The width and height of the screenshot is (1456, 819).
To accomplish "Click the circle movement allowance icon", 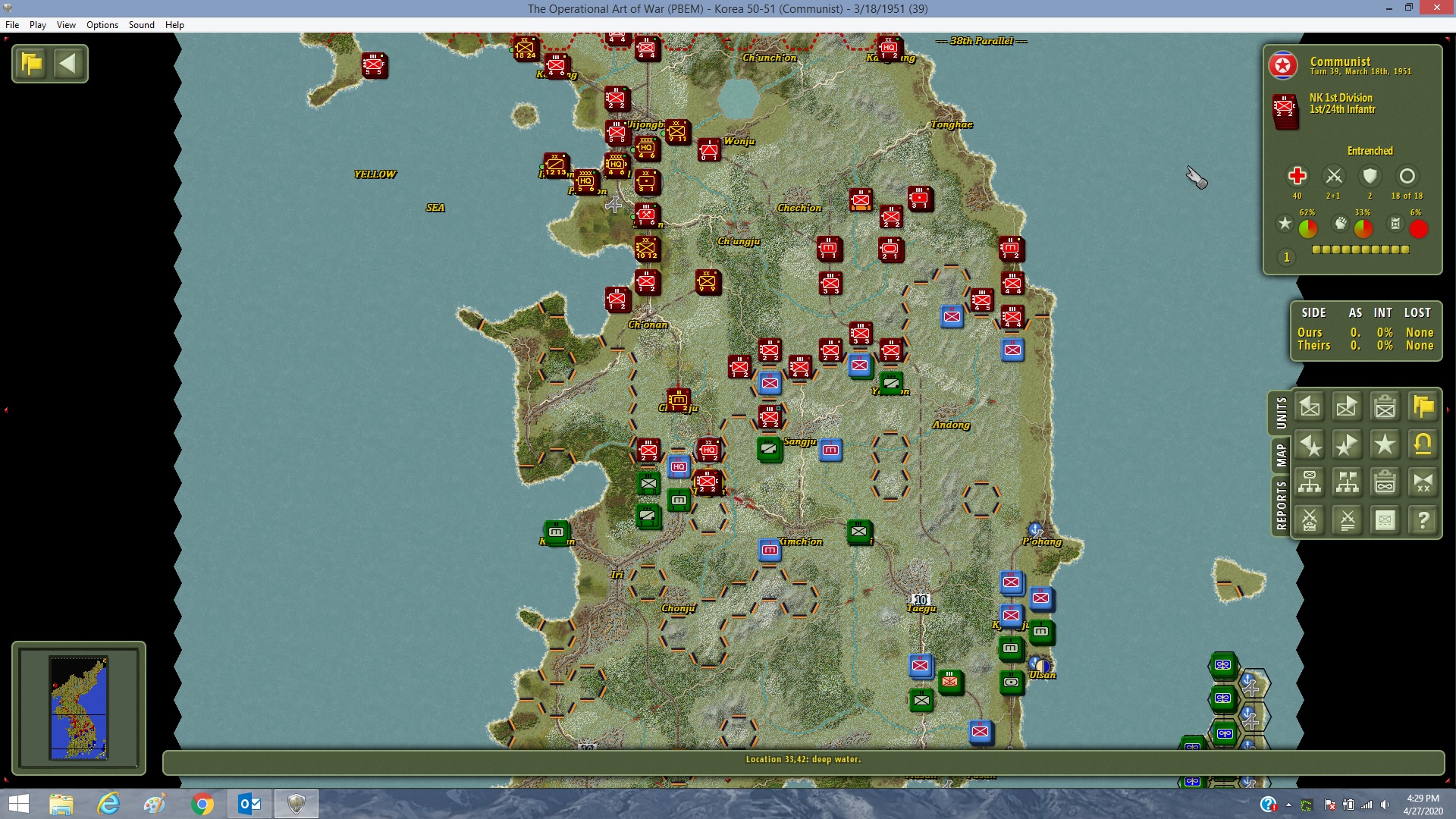I will pos(1407,176).
